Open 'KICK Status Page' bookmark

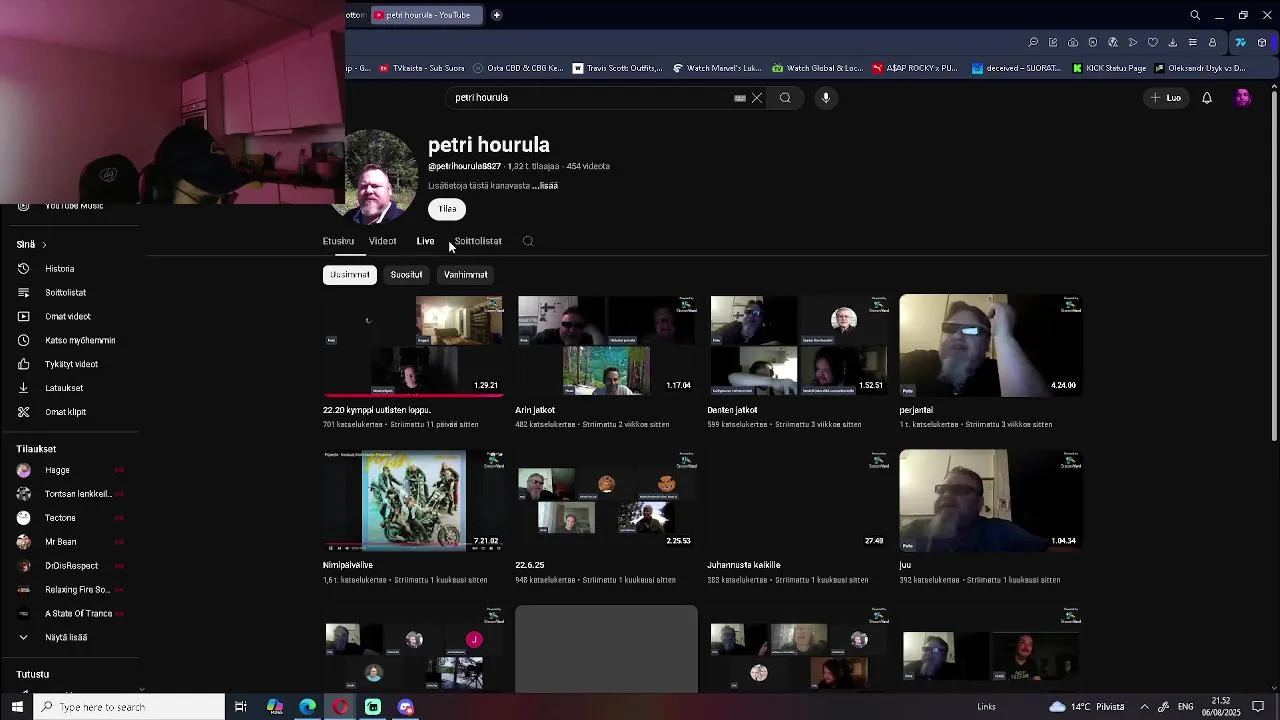(x=1109, y=68)
